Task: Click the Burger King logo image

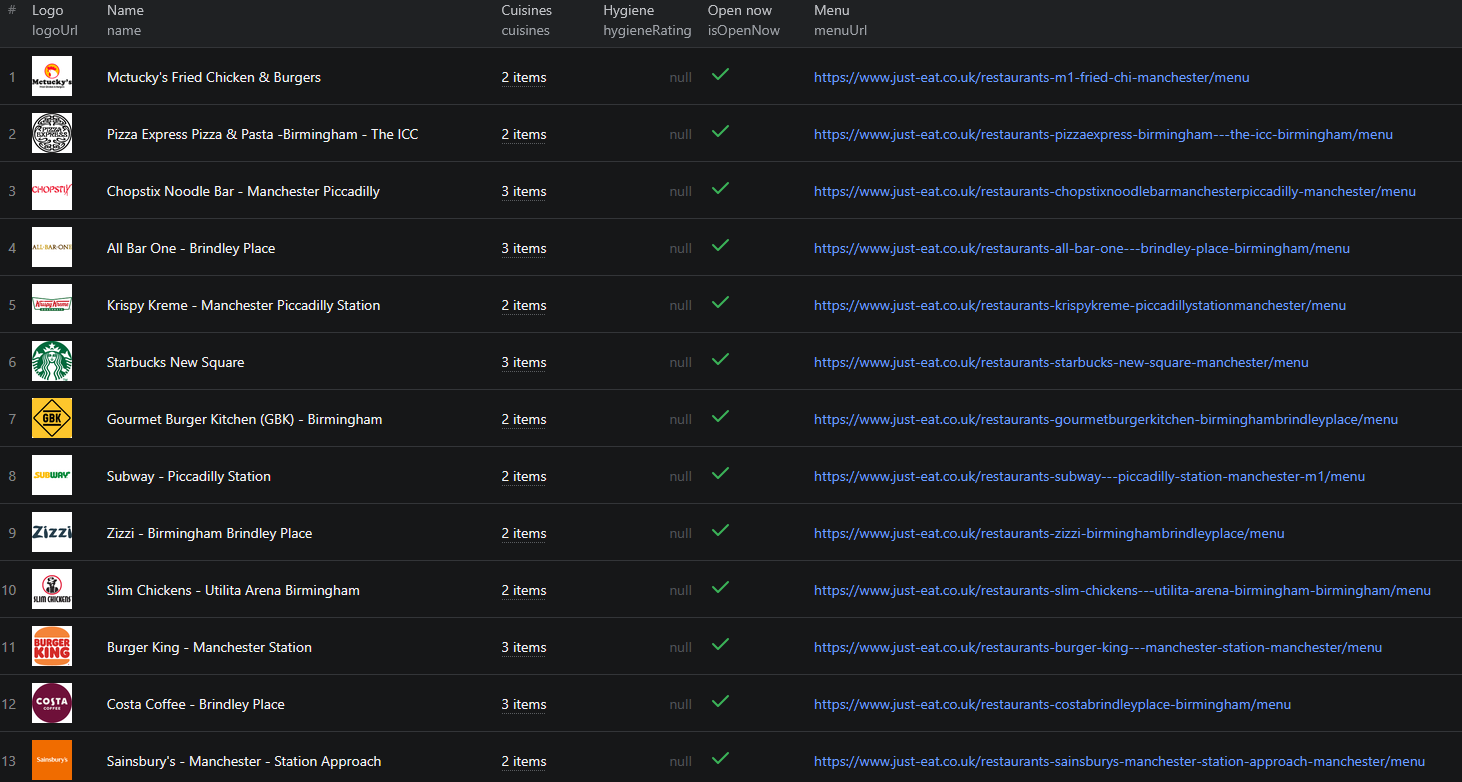Action: (52, 646)
